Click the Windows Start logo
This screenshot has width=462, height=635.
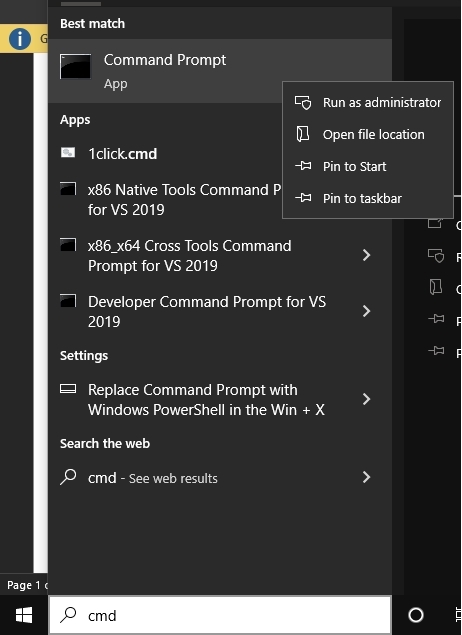pyautogui.click(x=24, y=616)
